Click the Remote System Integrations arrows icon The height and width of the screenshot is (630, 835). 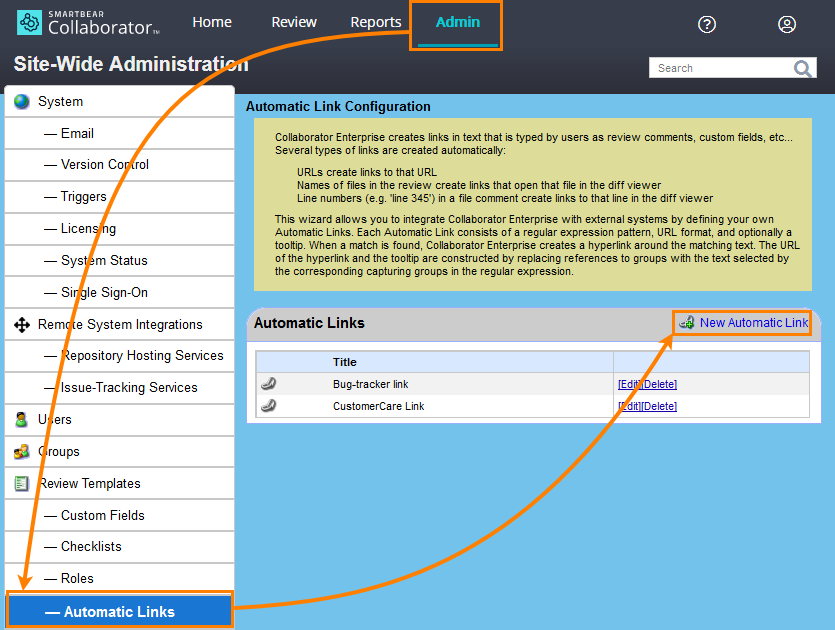click(21, 325)
